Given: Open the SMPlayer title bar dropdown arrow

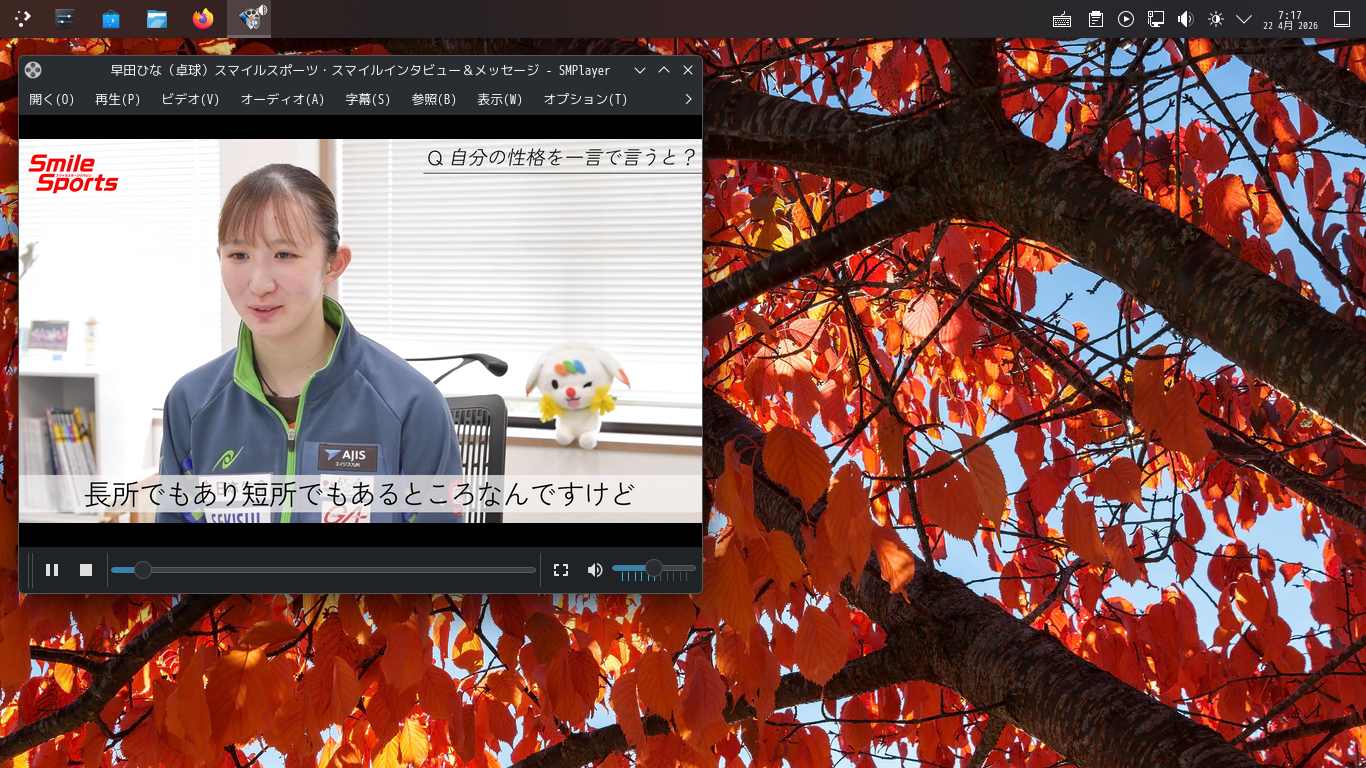Looking at the screenshot, I should pos(639,70).
